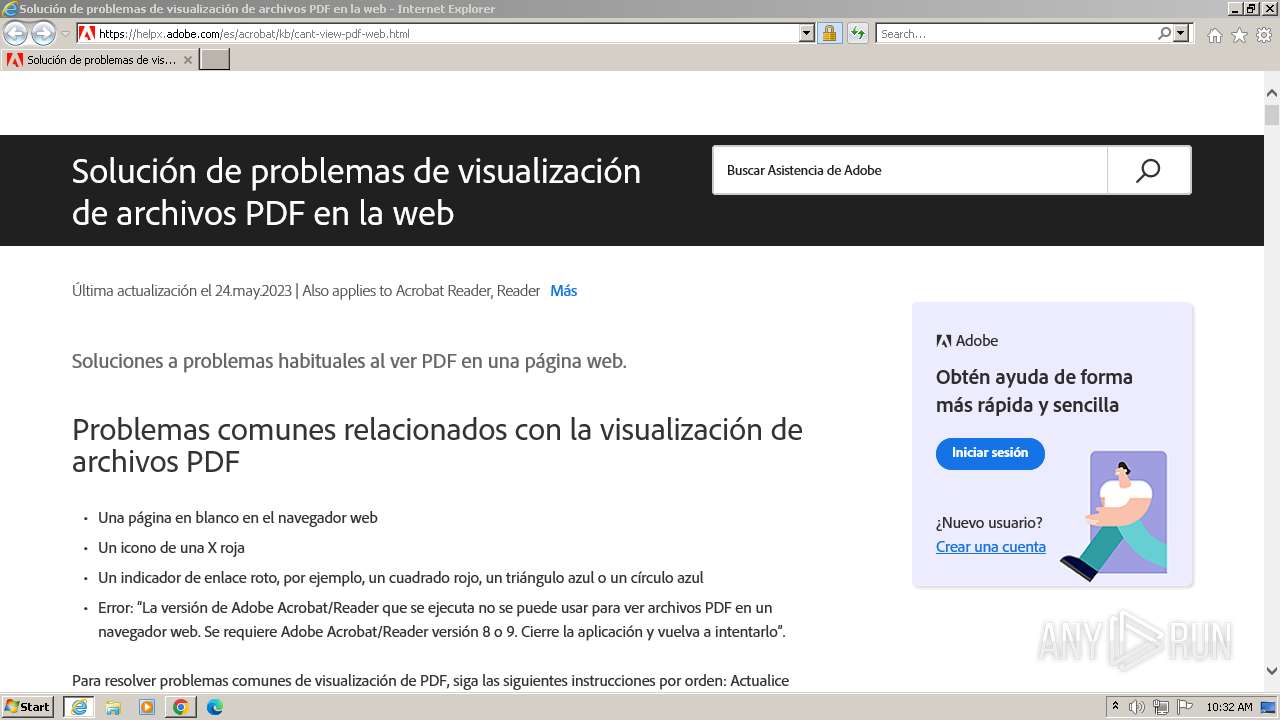The height and width of the screenshot is (720, 1280).
Task: Click 'Obtén ayuda de forma más rápida' heading
Action: (x=1034, y=391)
